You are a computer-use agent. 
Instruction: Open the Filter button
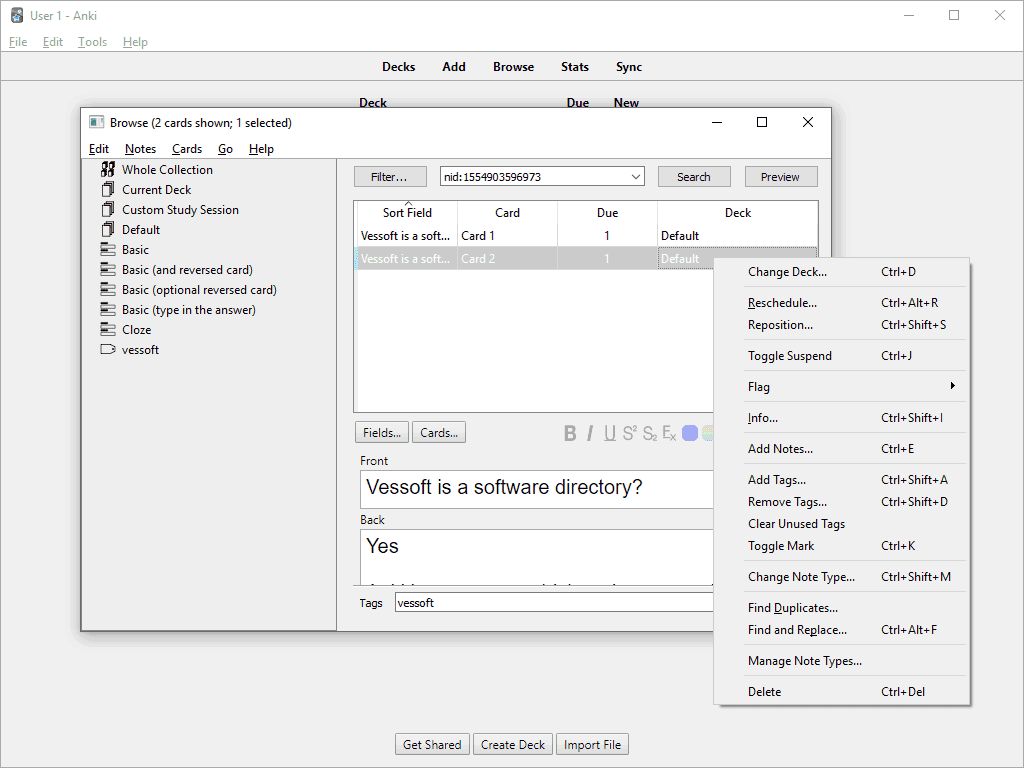click(x=390, y=177)
